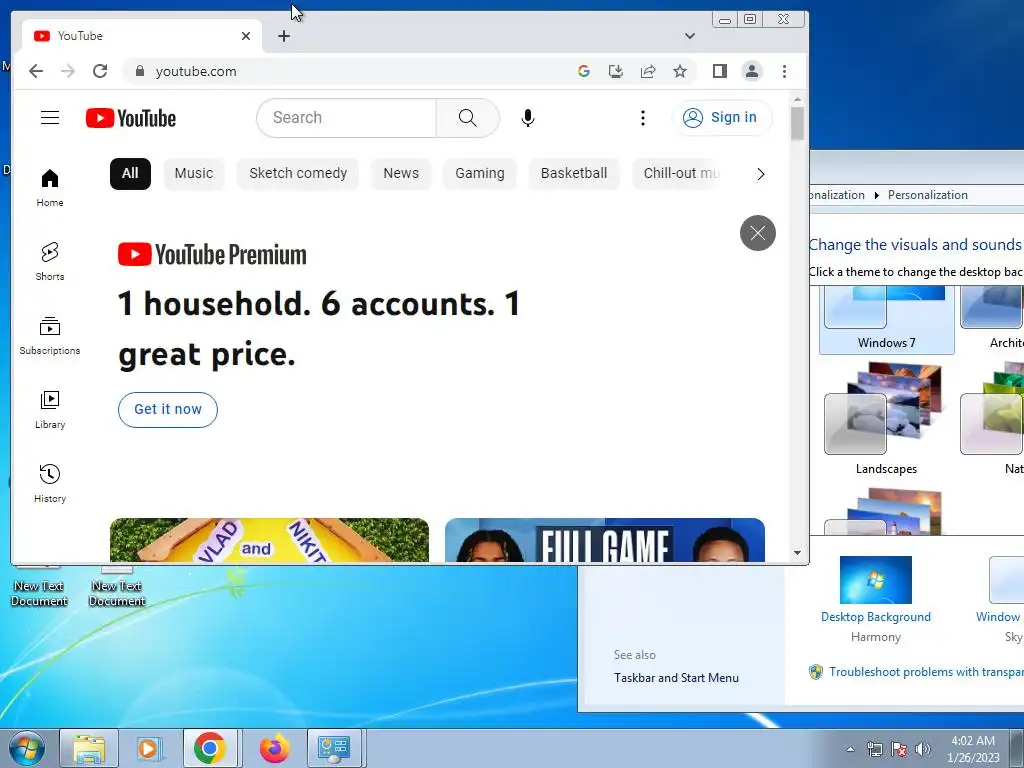The height and width of the screenshot is (768, 1024).
Task: Open a new Chrome tab
Action: [x=283, y=36]
